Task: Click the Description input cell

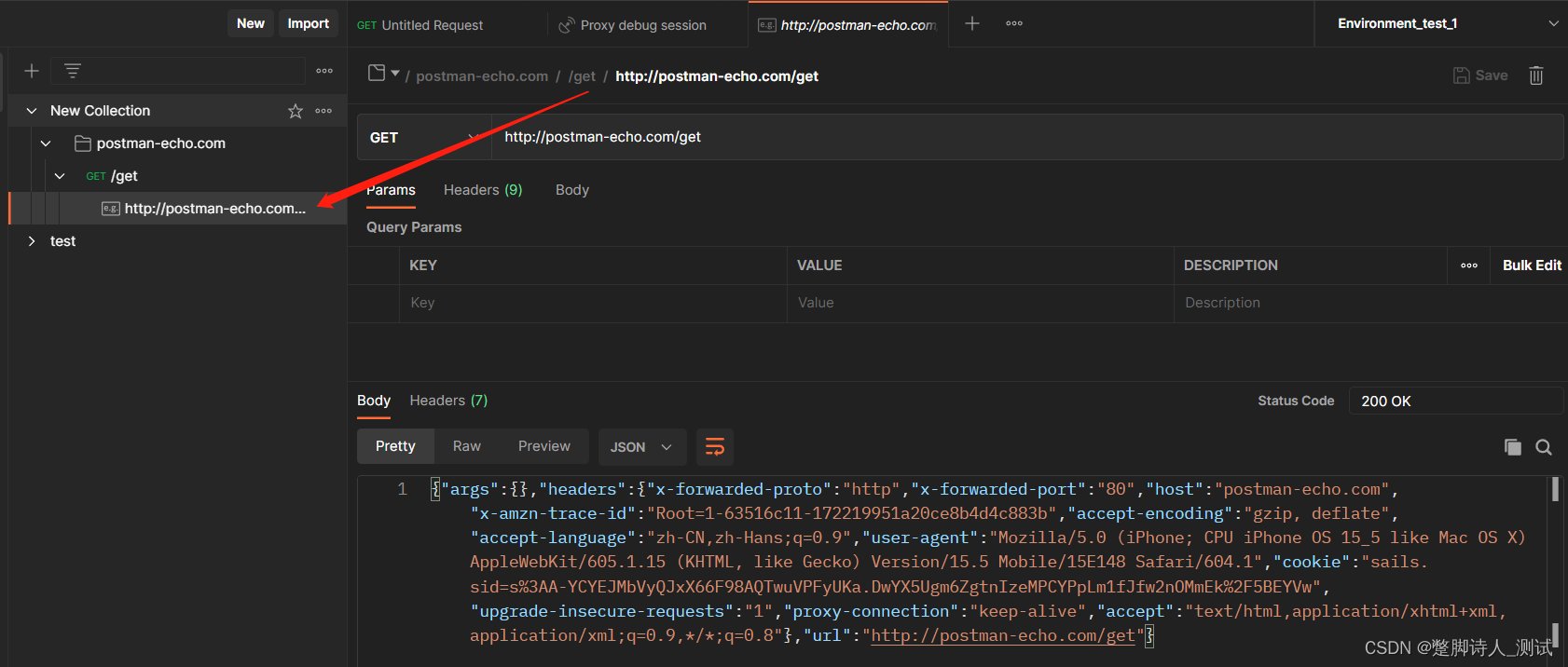Action: pos(1370,303)
